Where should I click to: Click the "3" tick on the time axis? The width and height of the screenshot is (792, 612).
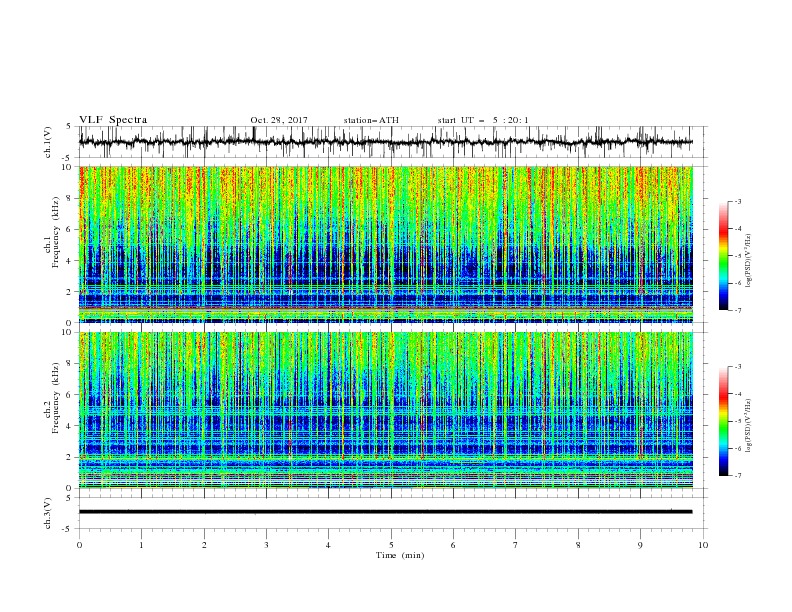click(266, 545)
